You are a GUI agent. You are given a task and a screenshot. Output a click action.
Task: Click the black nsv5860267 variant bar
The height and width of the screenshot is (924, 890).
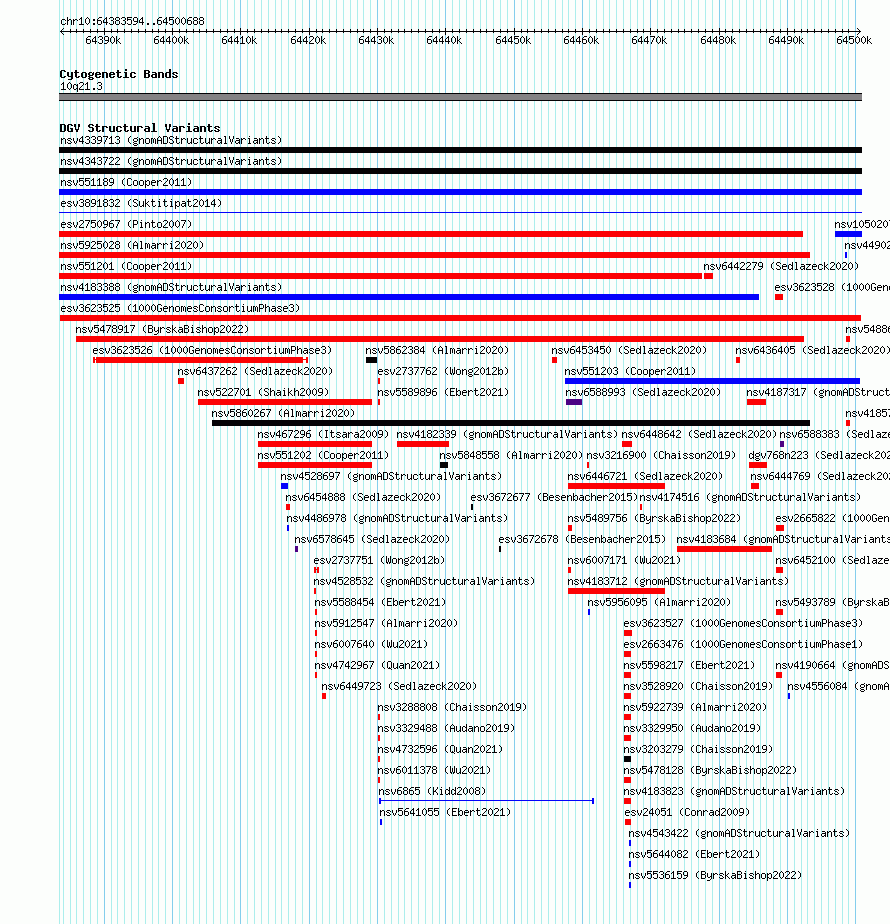click(511, 423)
